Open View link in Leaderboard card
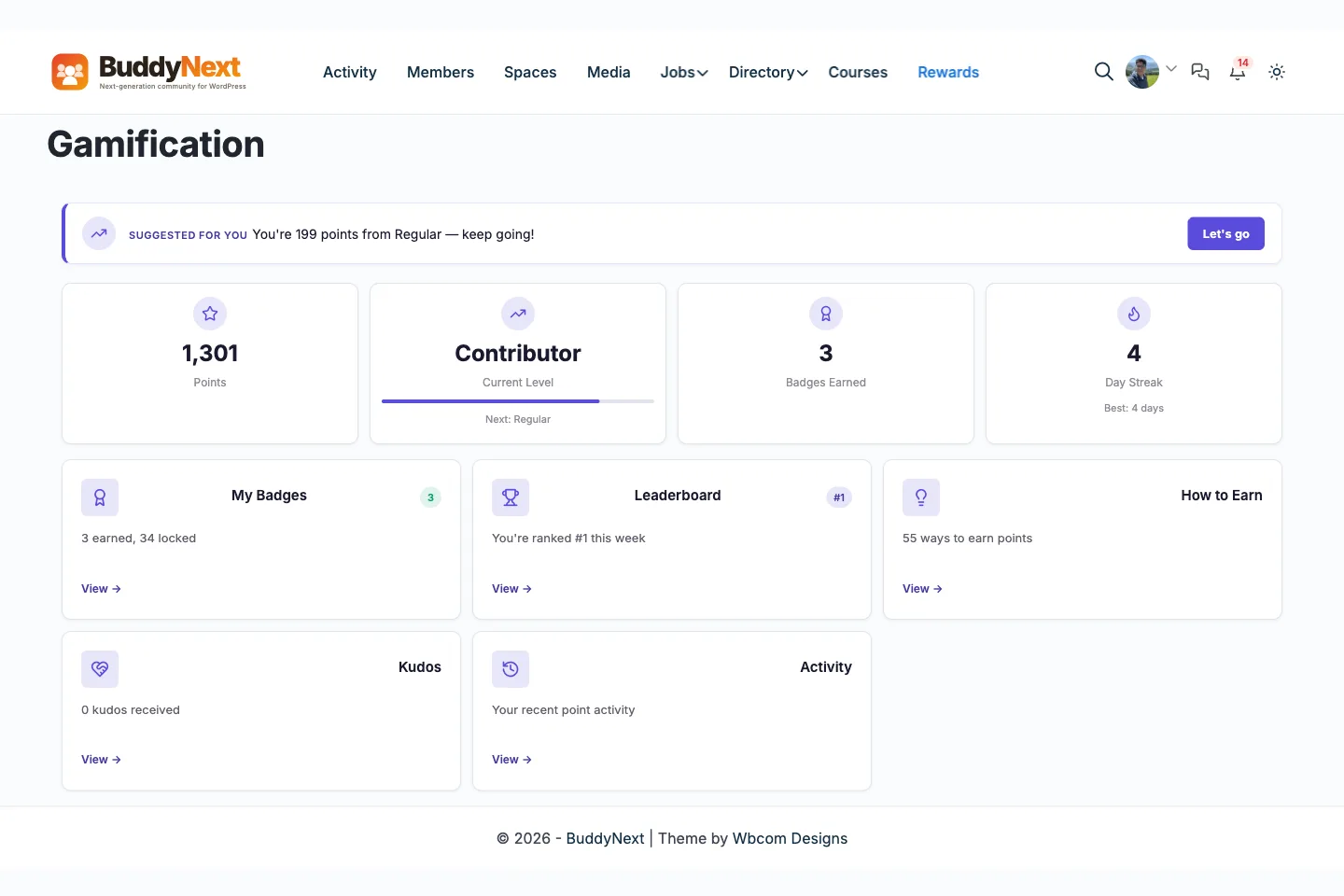This screenshot has height=896, width=1344. pyautogui.click(x=511, y=589)
